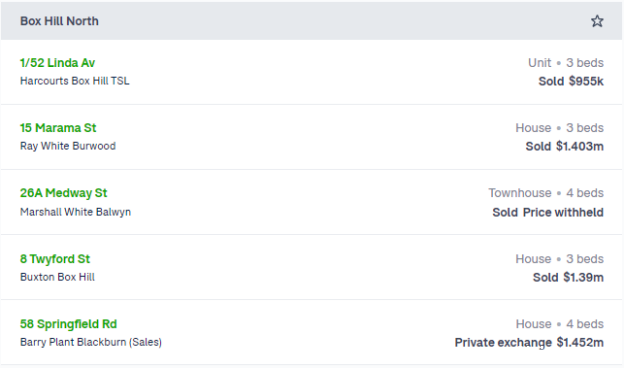Click the Sold $1.403m price result
Viewport: 624px width, 368px height.
pyautogui.click(x=564, y=146)
